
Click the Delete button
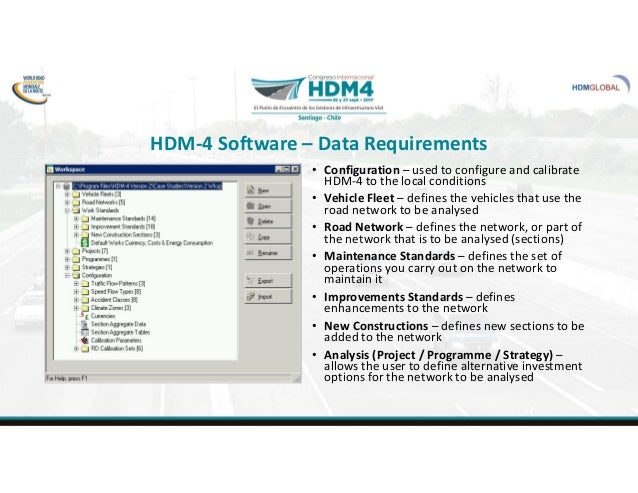click(x=269, y=221)
